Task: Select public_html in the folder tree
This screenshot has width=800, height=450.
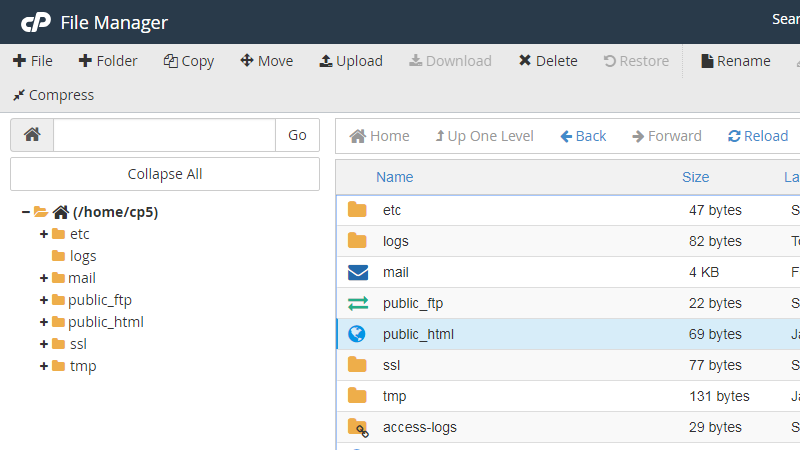Action: click(x=106, y=322)
